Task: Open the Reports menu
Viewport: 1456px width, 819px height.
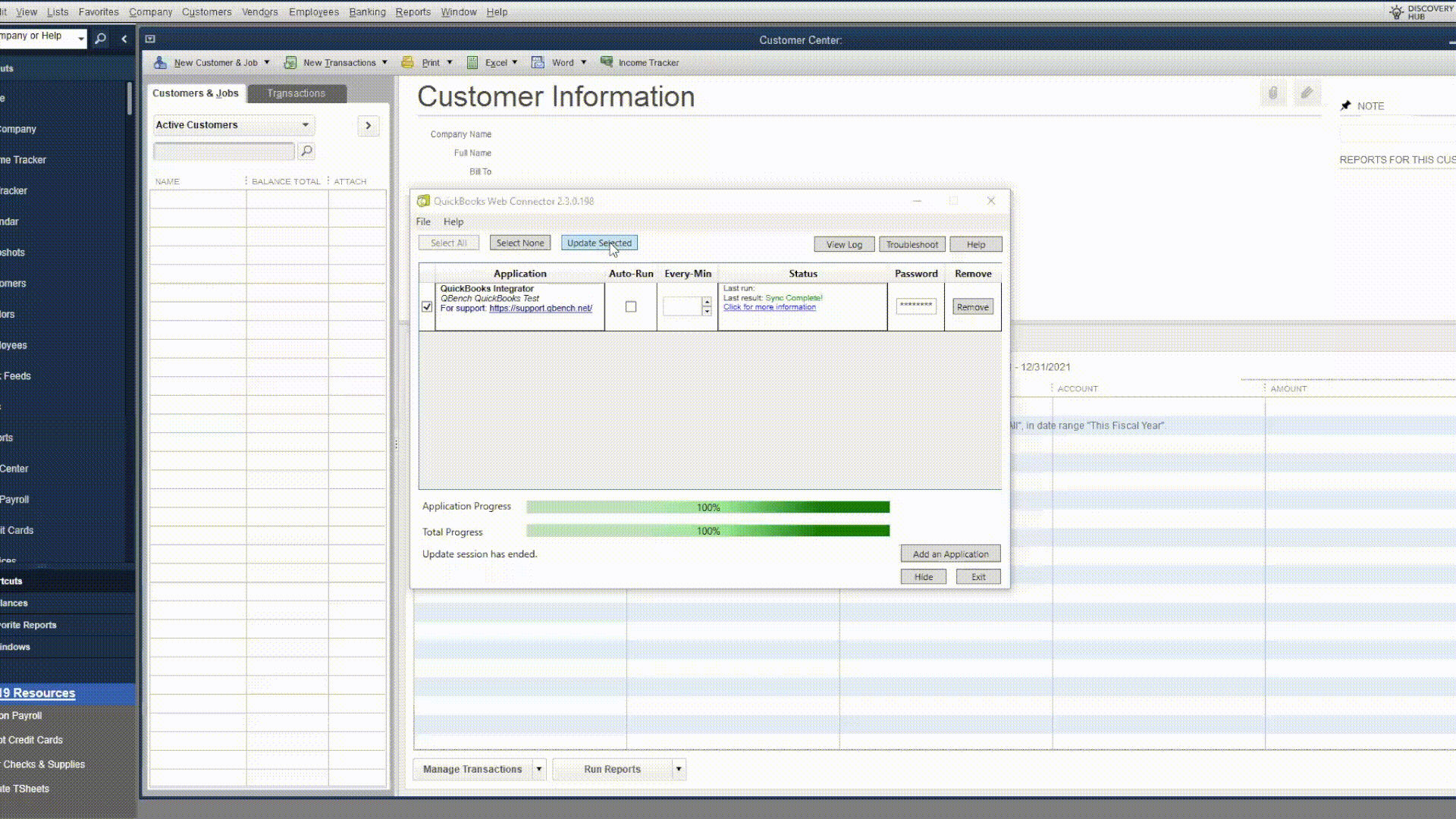Action: point(413,12)
